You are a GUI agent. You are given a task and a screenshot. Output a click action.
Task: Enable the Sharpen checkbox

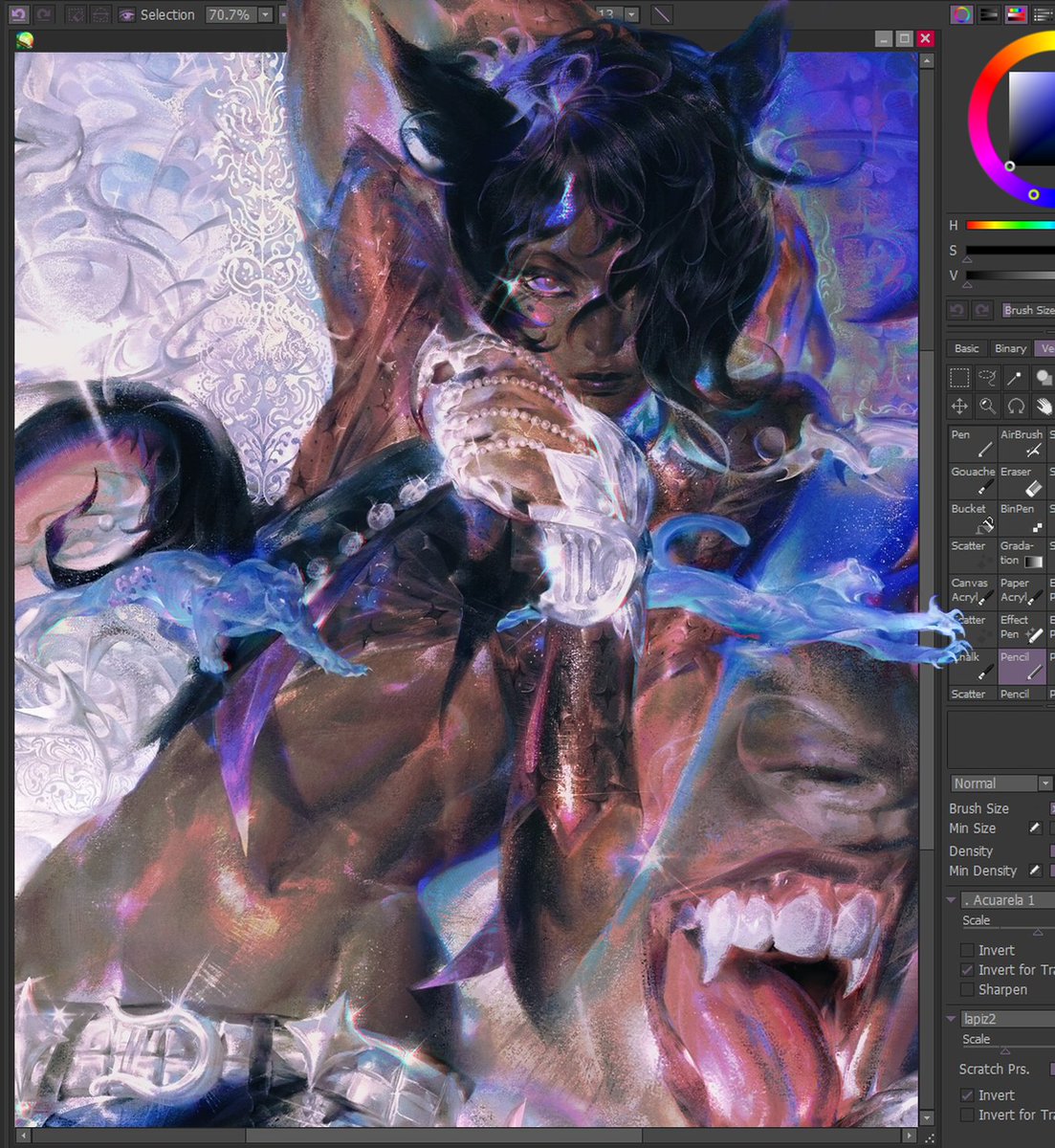click(x=967, y=990)
